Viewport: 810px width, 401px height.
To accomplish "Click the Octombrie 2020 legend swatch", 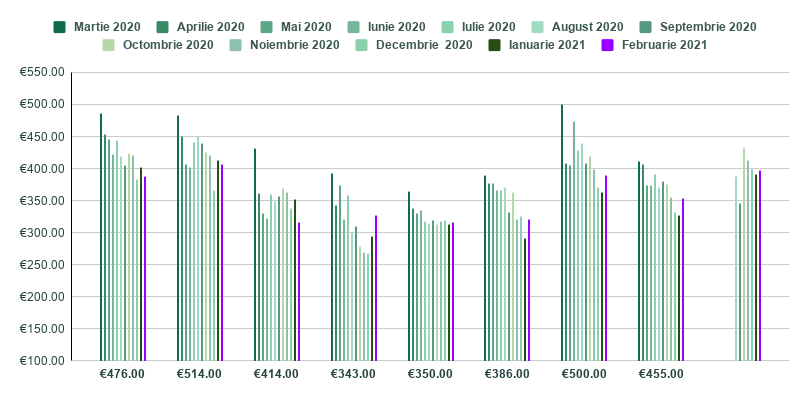I will click(109, 45).
